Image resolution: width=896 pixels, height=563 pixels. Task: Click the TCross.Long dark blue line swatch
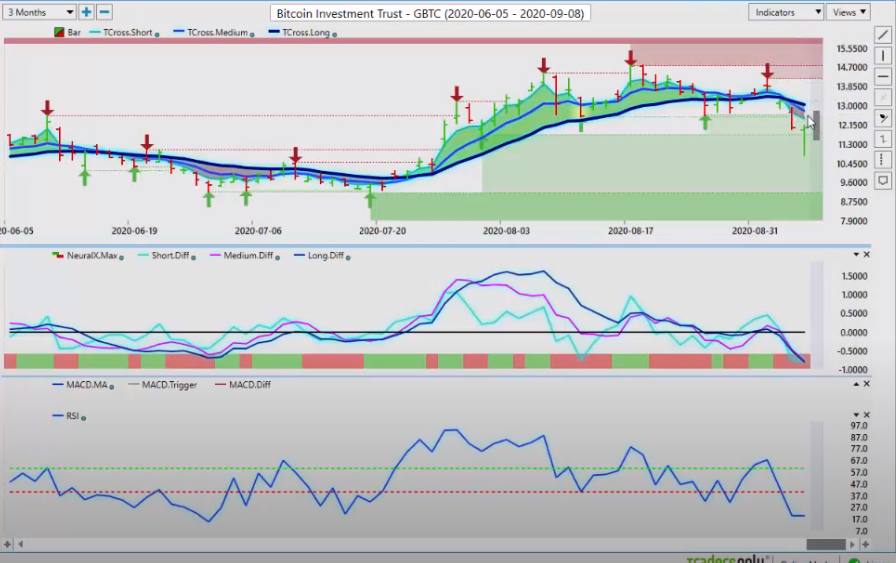274,31
